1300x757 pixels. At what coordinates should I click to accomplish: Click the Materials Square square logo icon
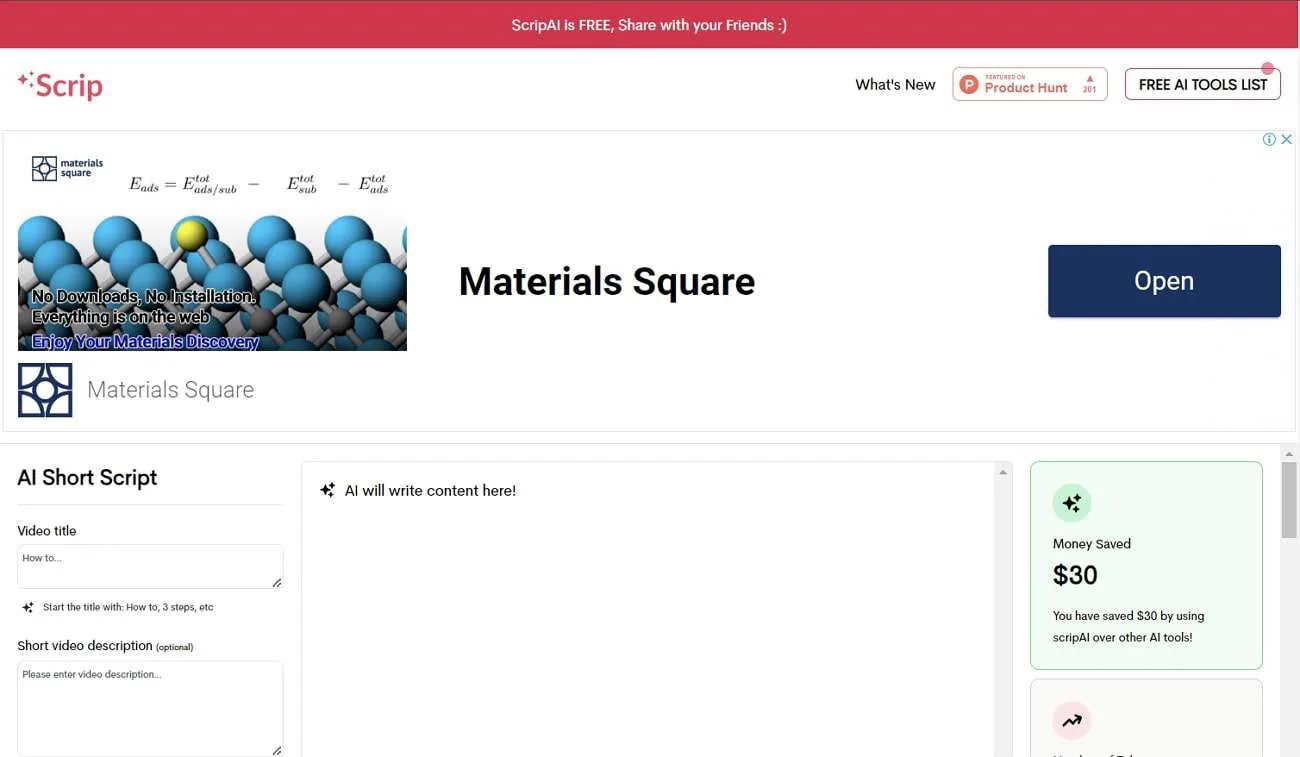45,390
